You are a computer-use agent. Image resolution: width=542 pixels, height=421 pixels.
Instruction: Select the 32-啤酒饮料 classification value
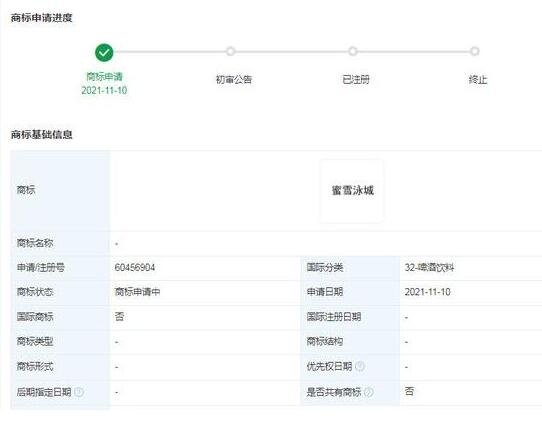pyautogui.click(x=429, y=268)
